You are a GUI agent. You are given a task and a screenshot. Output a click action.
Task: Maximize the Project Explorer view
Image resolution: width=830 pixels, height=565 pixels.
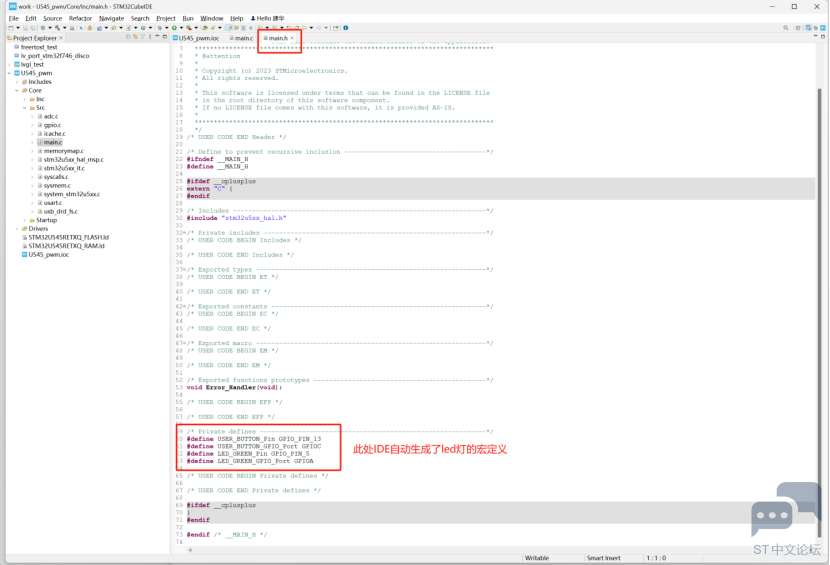(x=165, y=37)
